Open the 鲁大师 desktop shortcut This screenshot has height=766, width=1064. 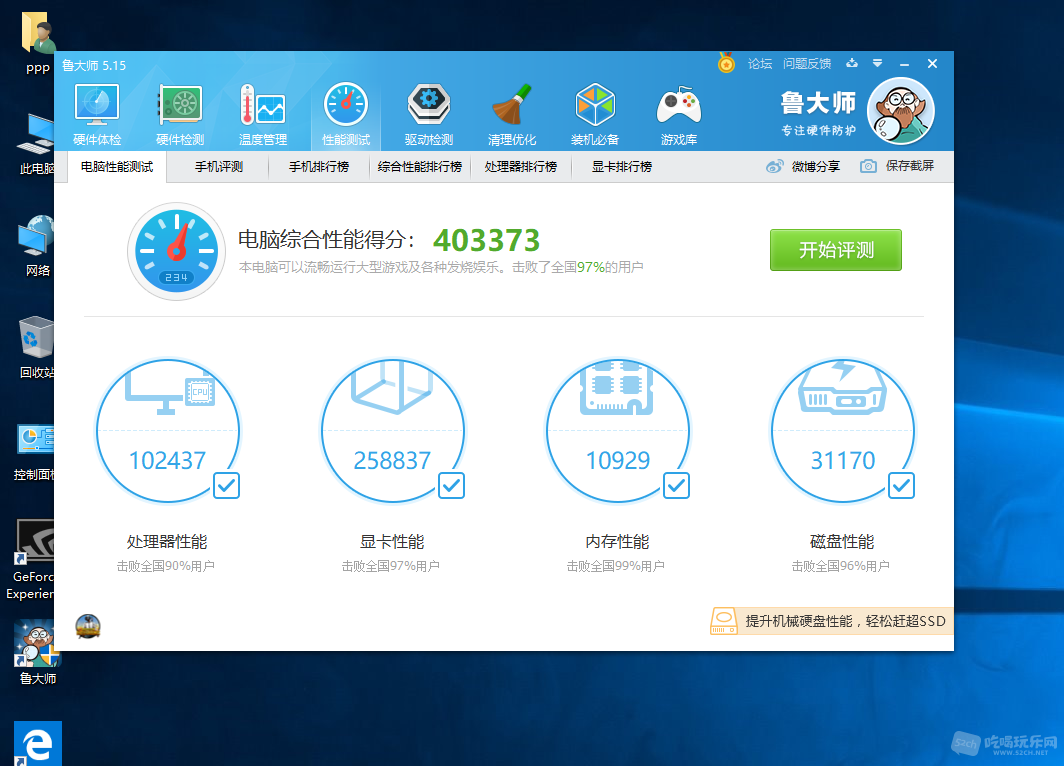pyautogui.click(x=37, y=652)
